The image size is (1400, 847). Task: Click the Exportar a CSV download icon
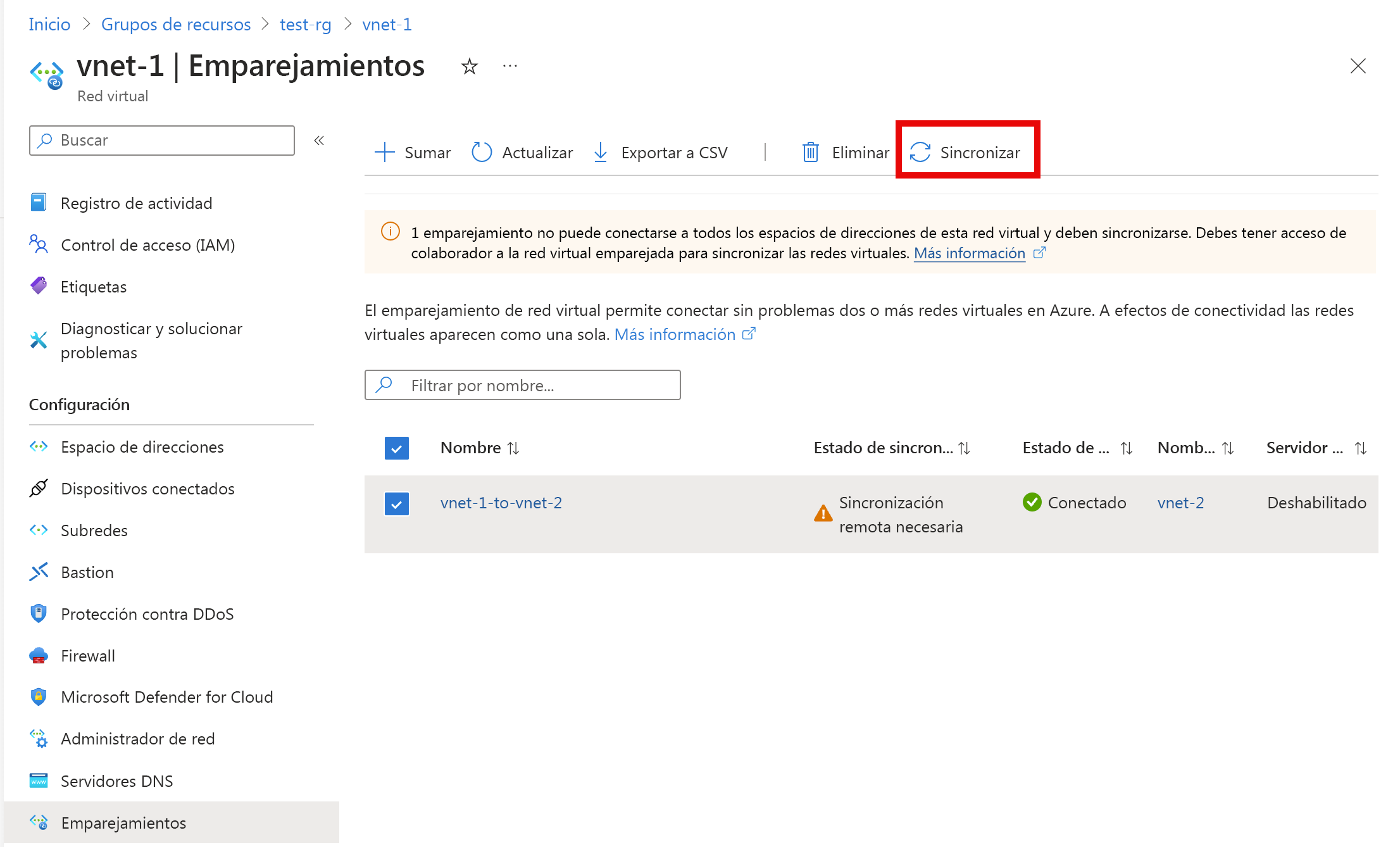[x=600, y=152]
